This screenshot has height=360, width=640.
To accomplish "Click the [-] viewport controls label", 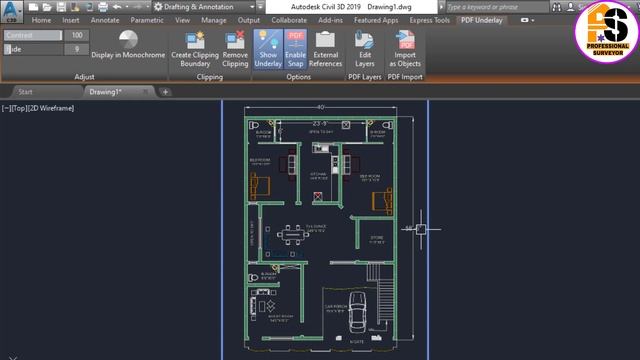I will click(6, 108).
